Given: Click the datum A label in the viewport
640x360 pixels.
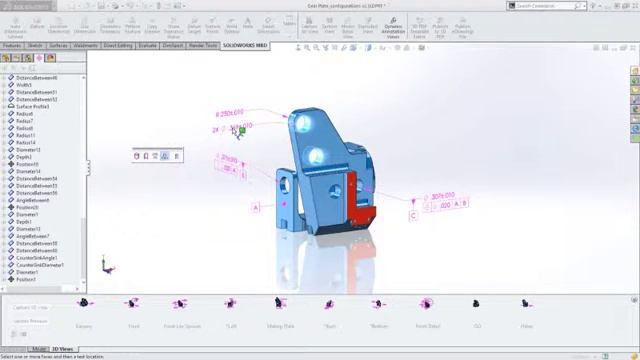Looking at the screenshot, I should pyautogui.click(x=256, y=208).
